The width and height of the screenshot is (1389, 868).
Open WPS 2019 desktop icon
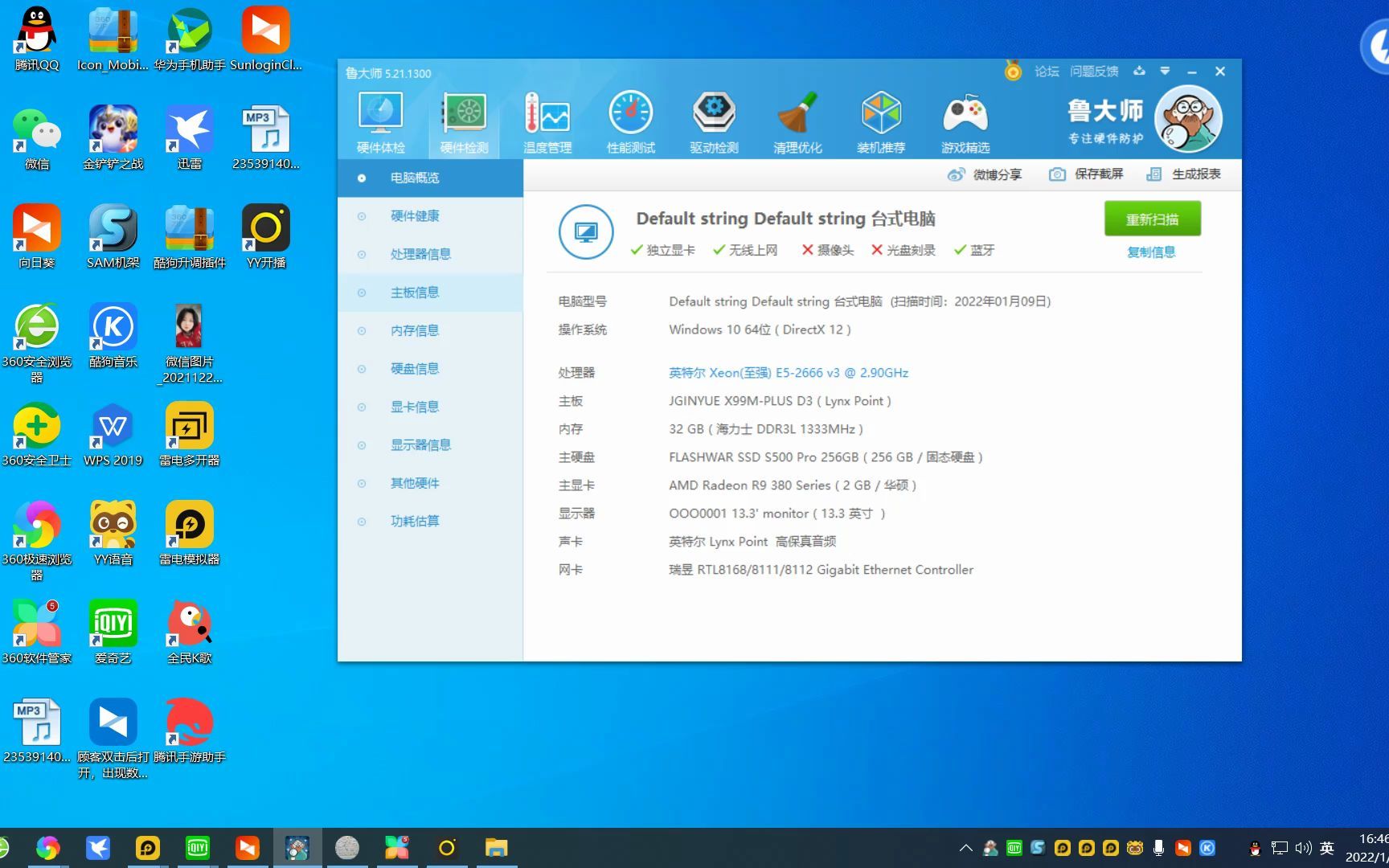pyautogui.click(x=113, y=434)
